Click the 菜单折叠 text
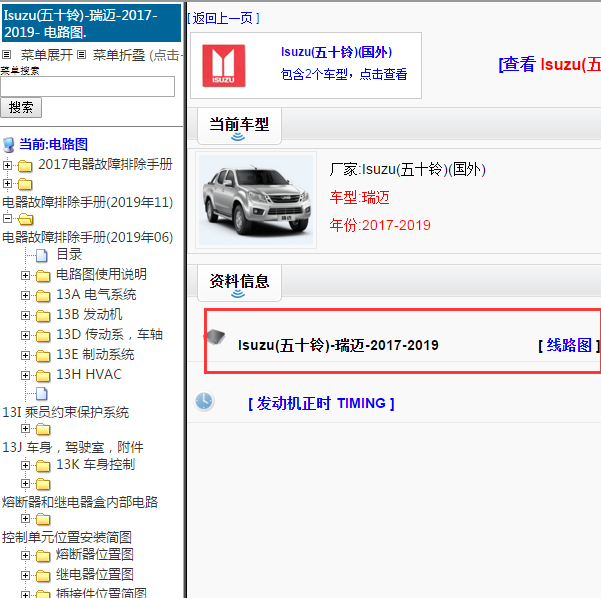601x598 pixels. tap(119, 55)
